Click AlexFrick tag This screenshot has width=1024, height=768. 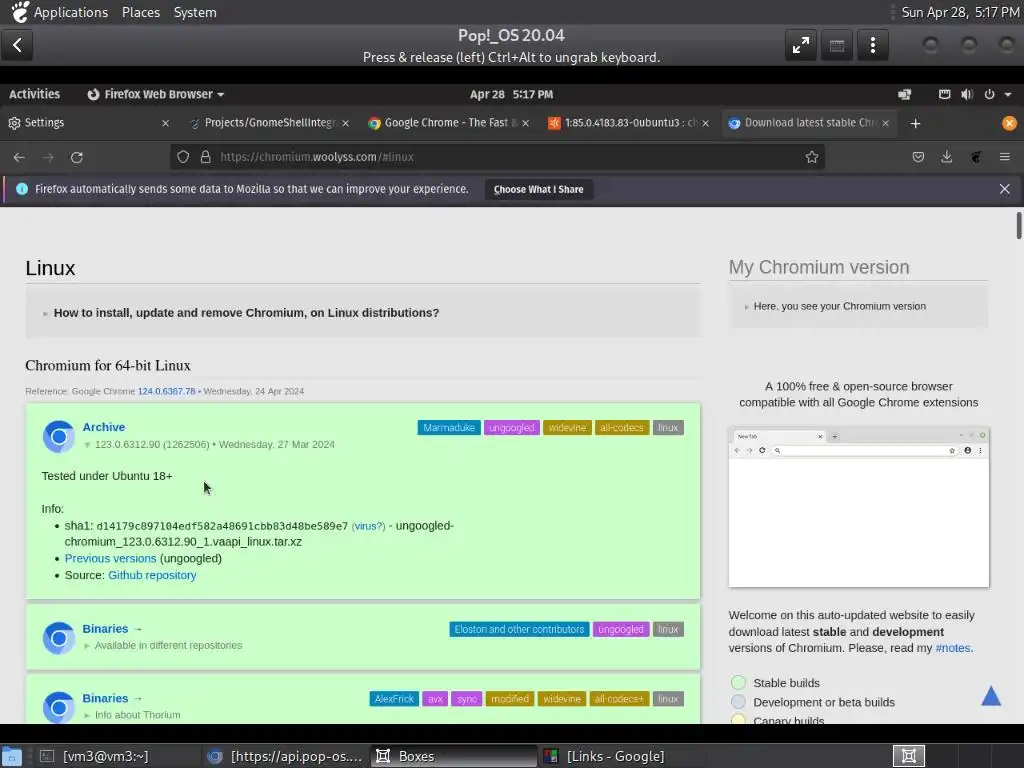pos(394,699)
